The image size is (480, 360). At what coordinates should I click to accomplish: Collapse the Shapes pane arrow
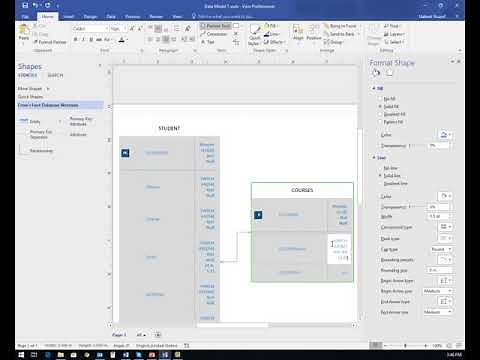pos(100,66)
